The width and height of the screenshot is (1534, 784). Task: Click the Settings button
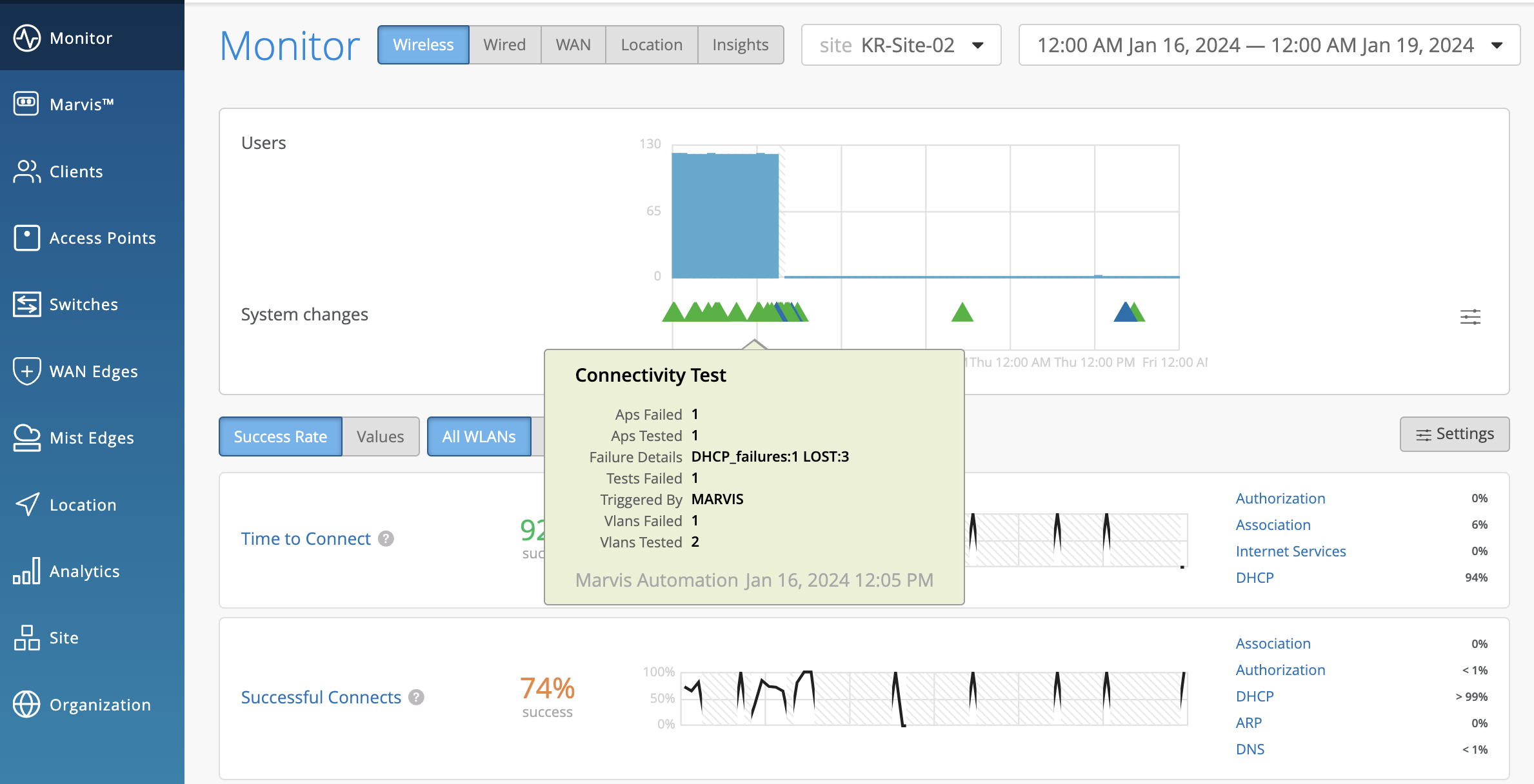point(1454,434)
